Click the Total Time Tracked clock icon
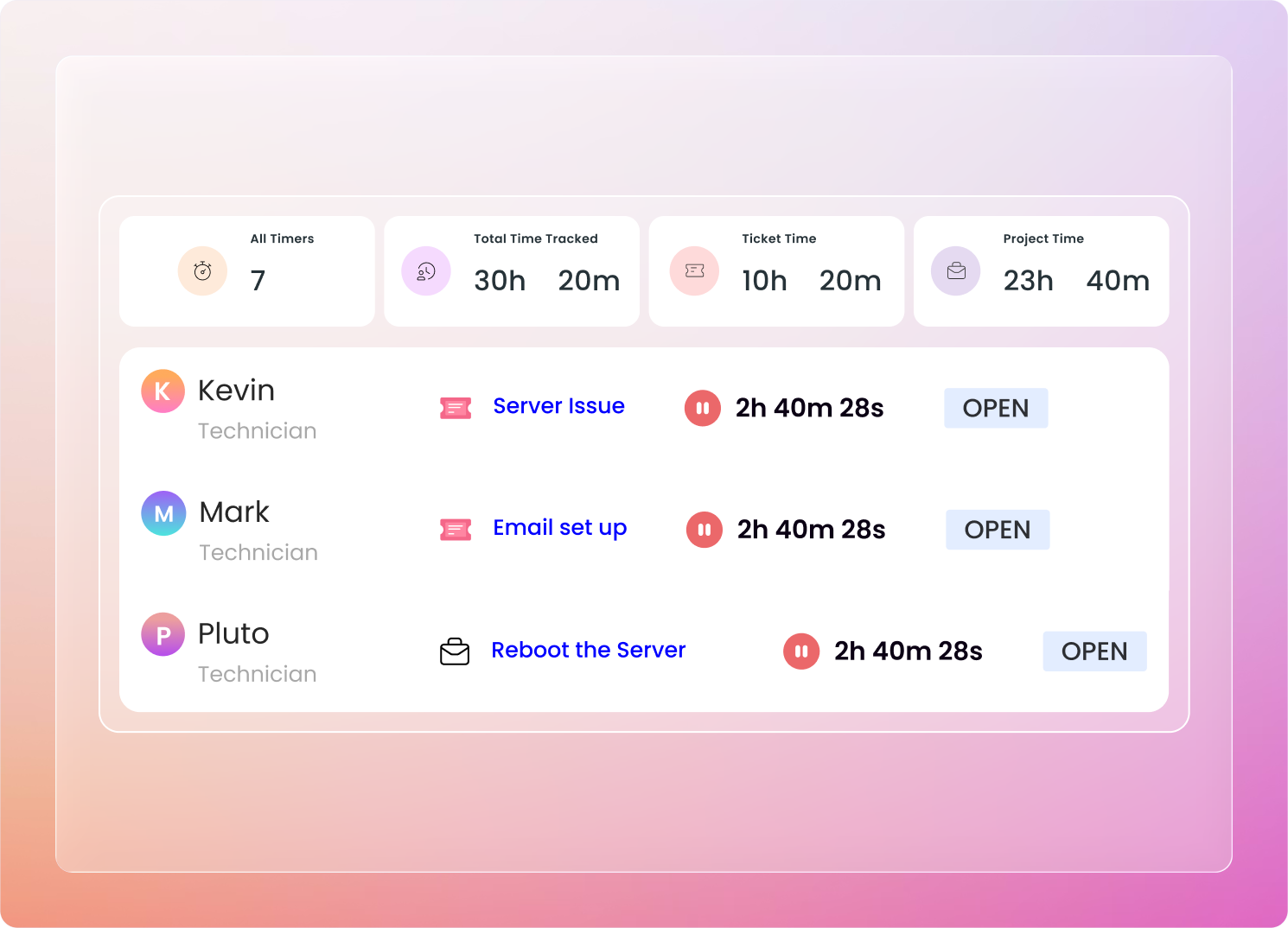This screenshot has width=1288, height=928. coord(426,271)
